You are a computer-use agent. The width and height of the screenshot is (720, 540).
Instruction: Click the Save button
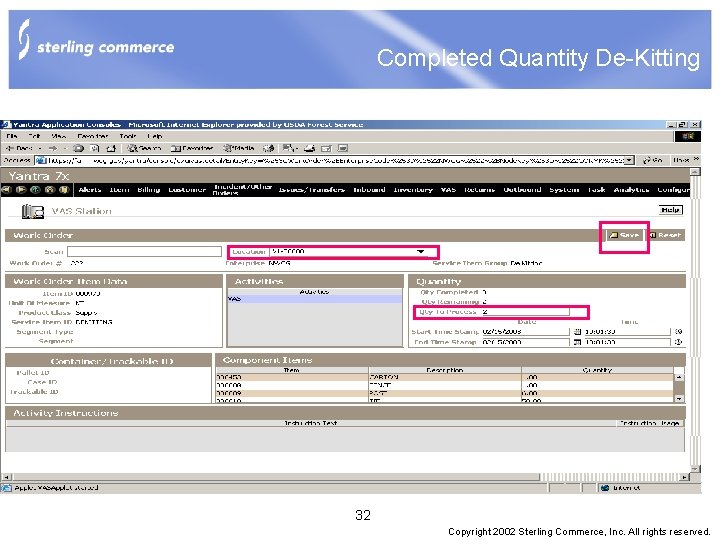click(624, 235)
